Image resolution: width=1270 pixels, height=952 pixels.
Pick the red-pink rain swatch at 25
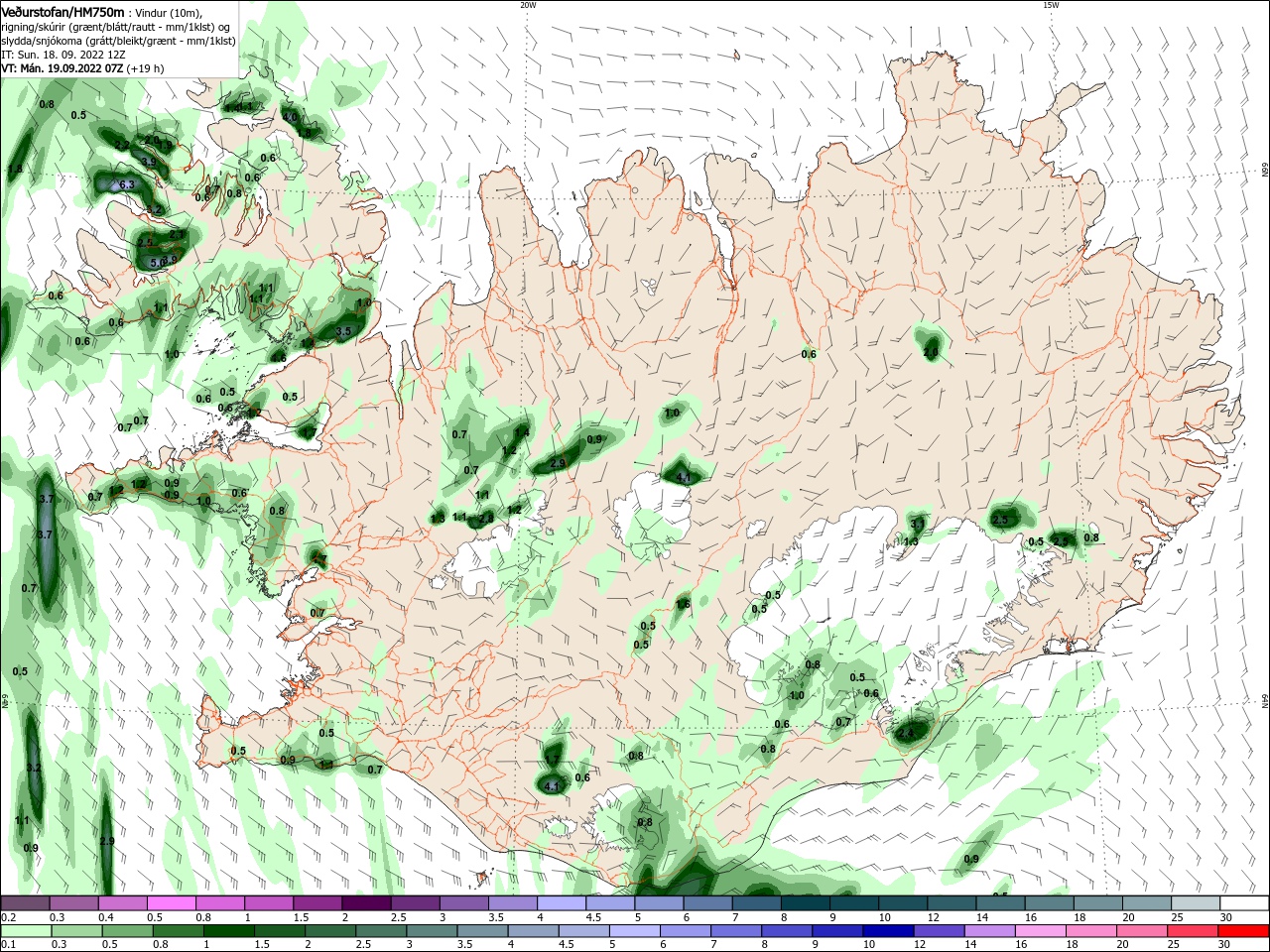pos(1193,931)
